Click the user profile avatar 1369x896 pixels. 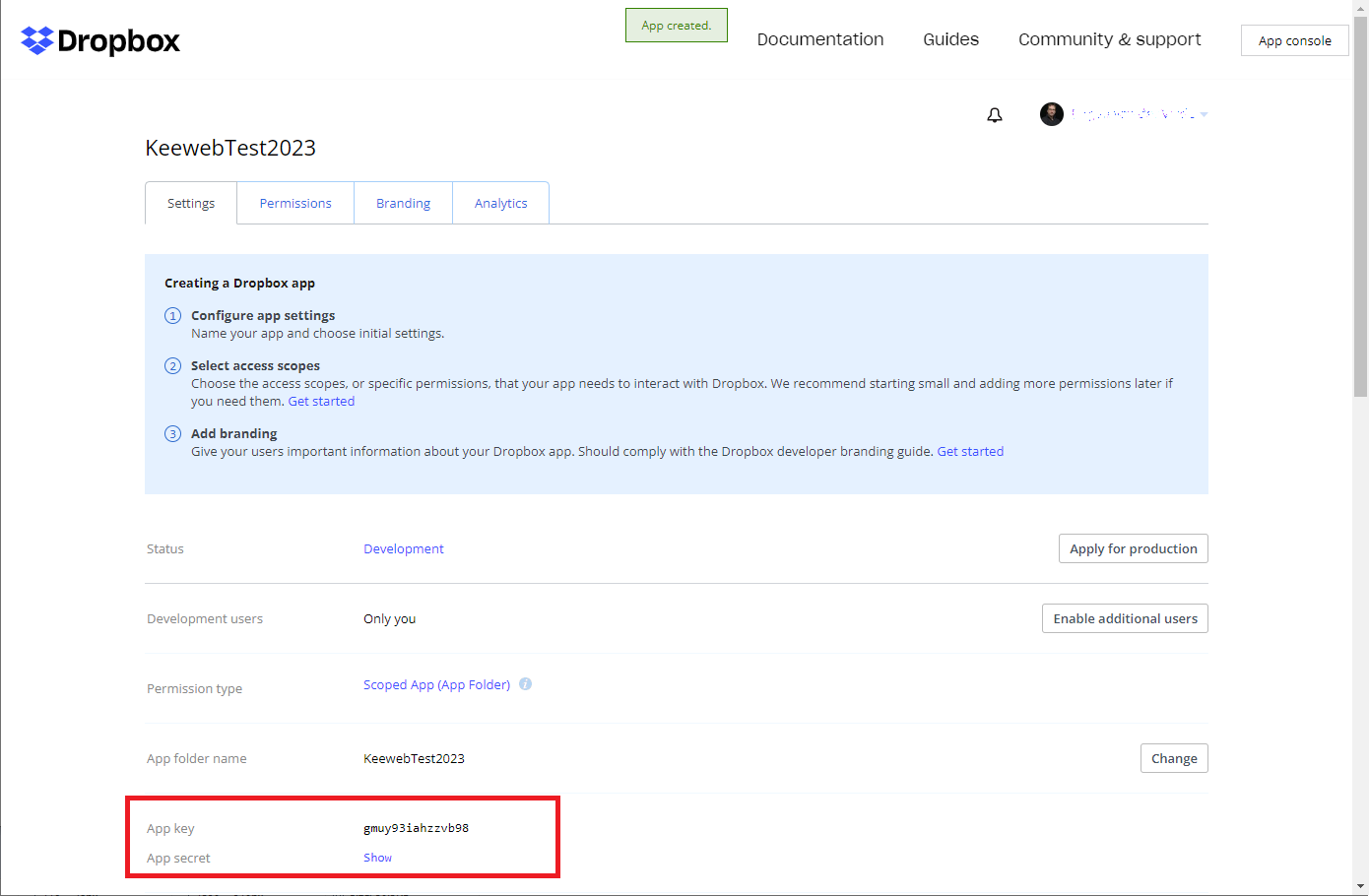click(1052, 114)
